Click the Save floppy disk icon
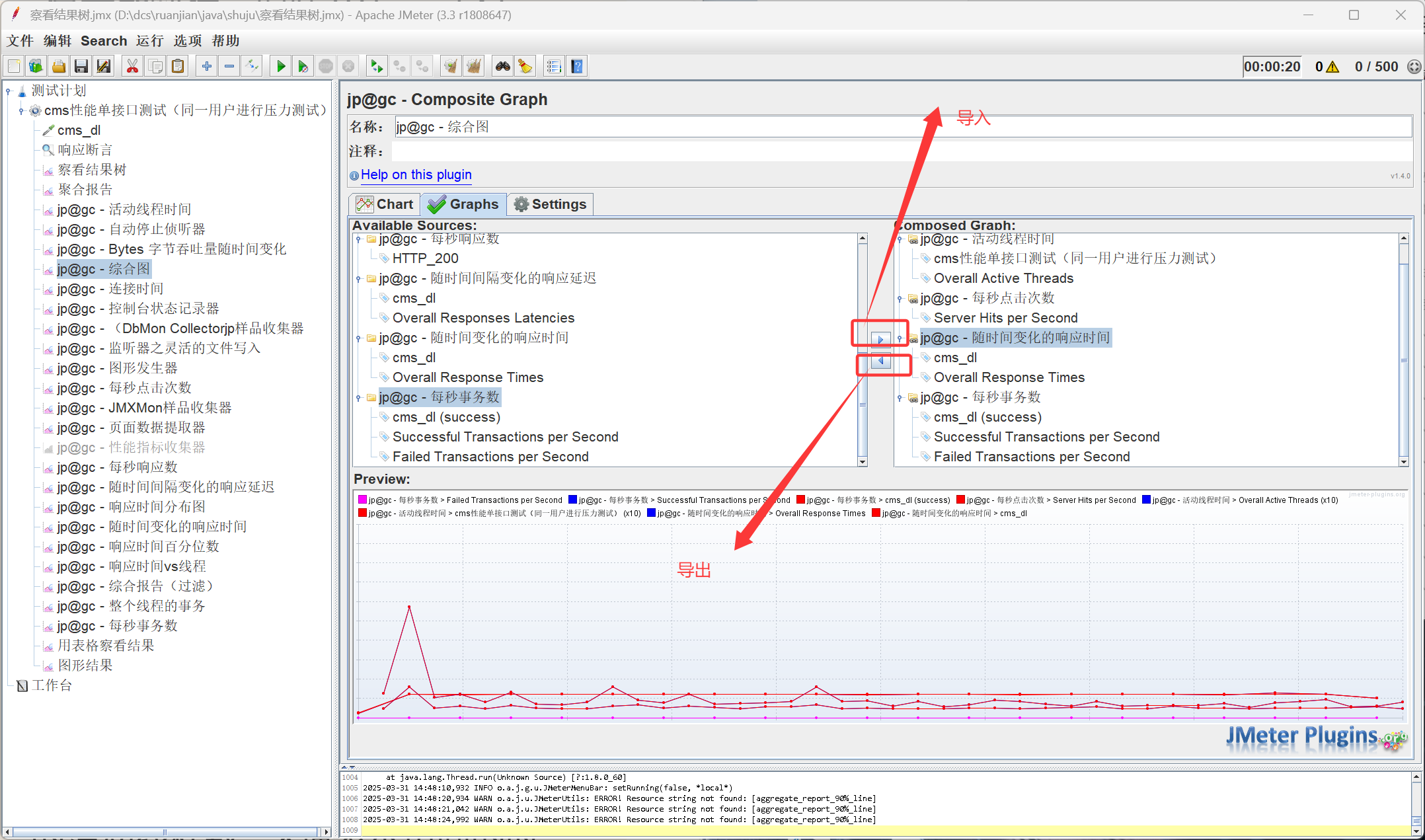 (x=81, y=66)
